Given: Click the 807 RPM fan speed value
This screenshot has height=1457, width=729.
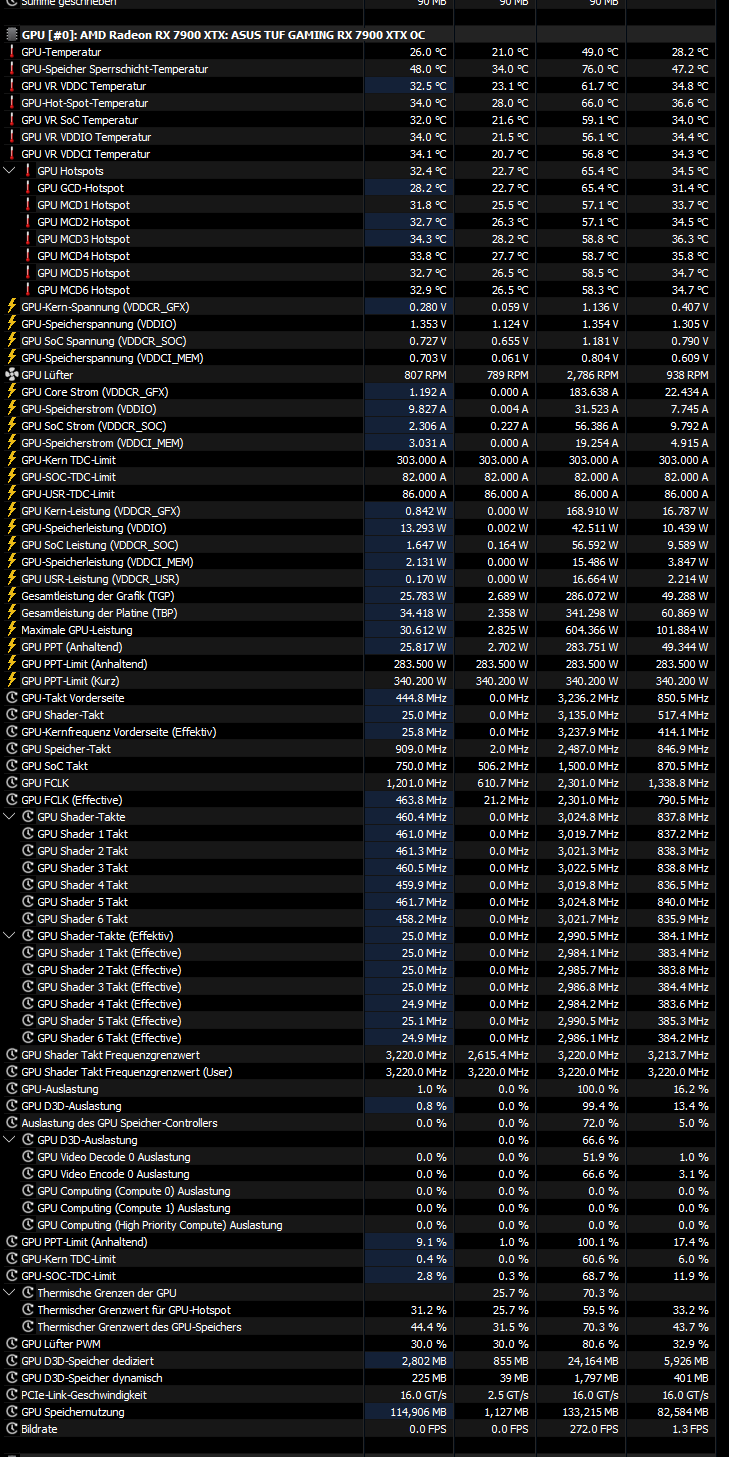Looking at the screenshot, I should (x=425, y=374).
